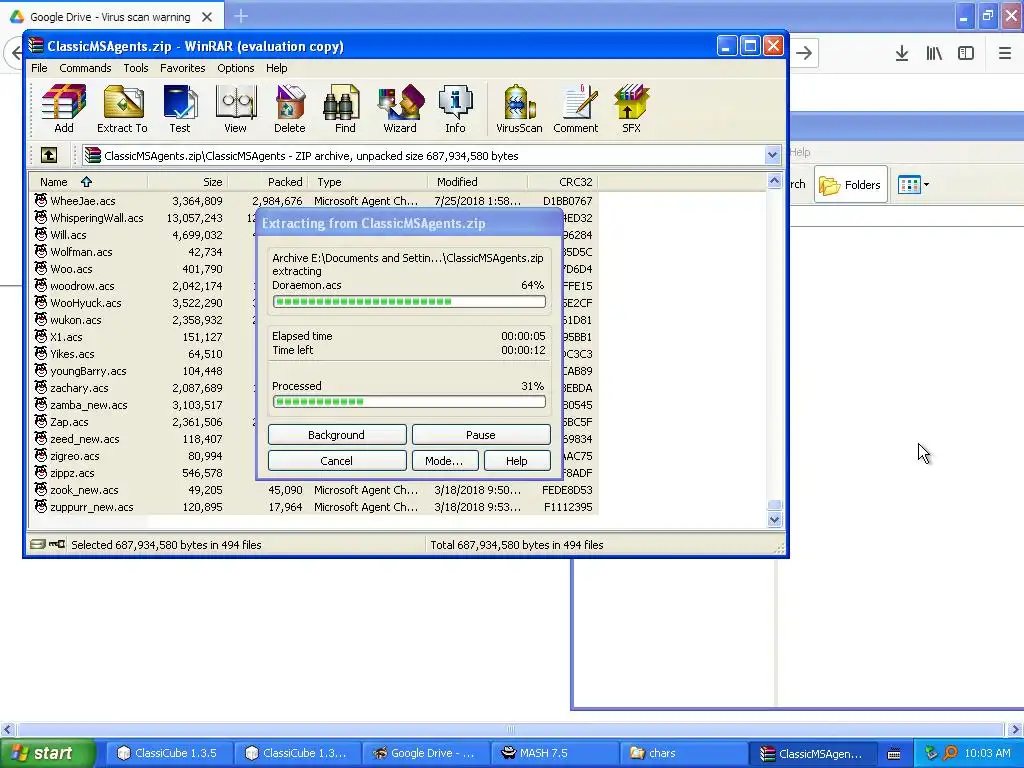Click the magnifier tray icon near the clock

[x=950, y=753]
